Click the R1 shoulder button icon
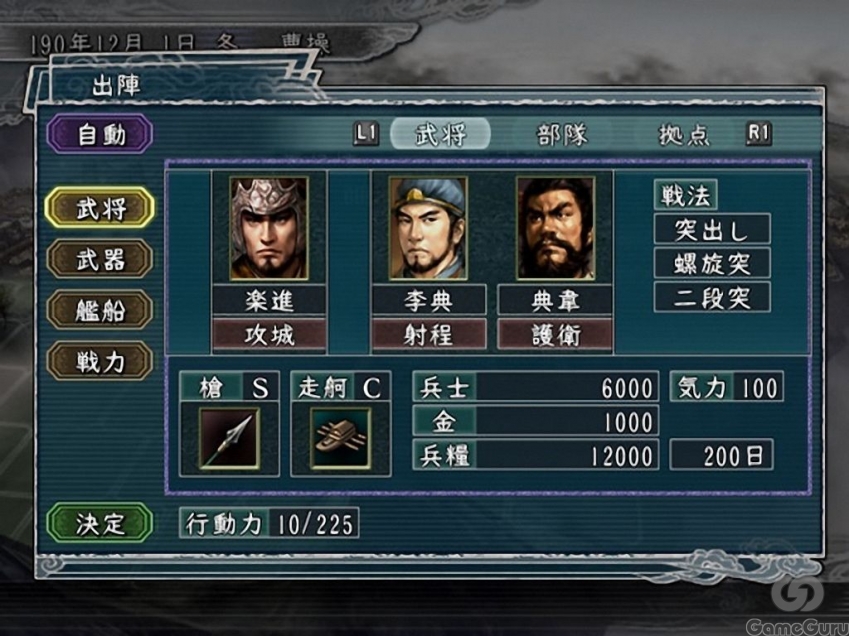Screen dimensions: 849x636 (x=758, y=133)
